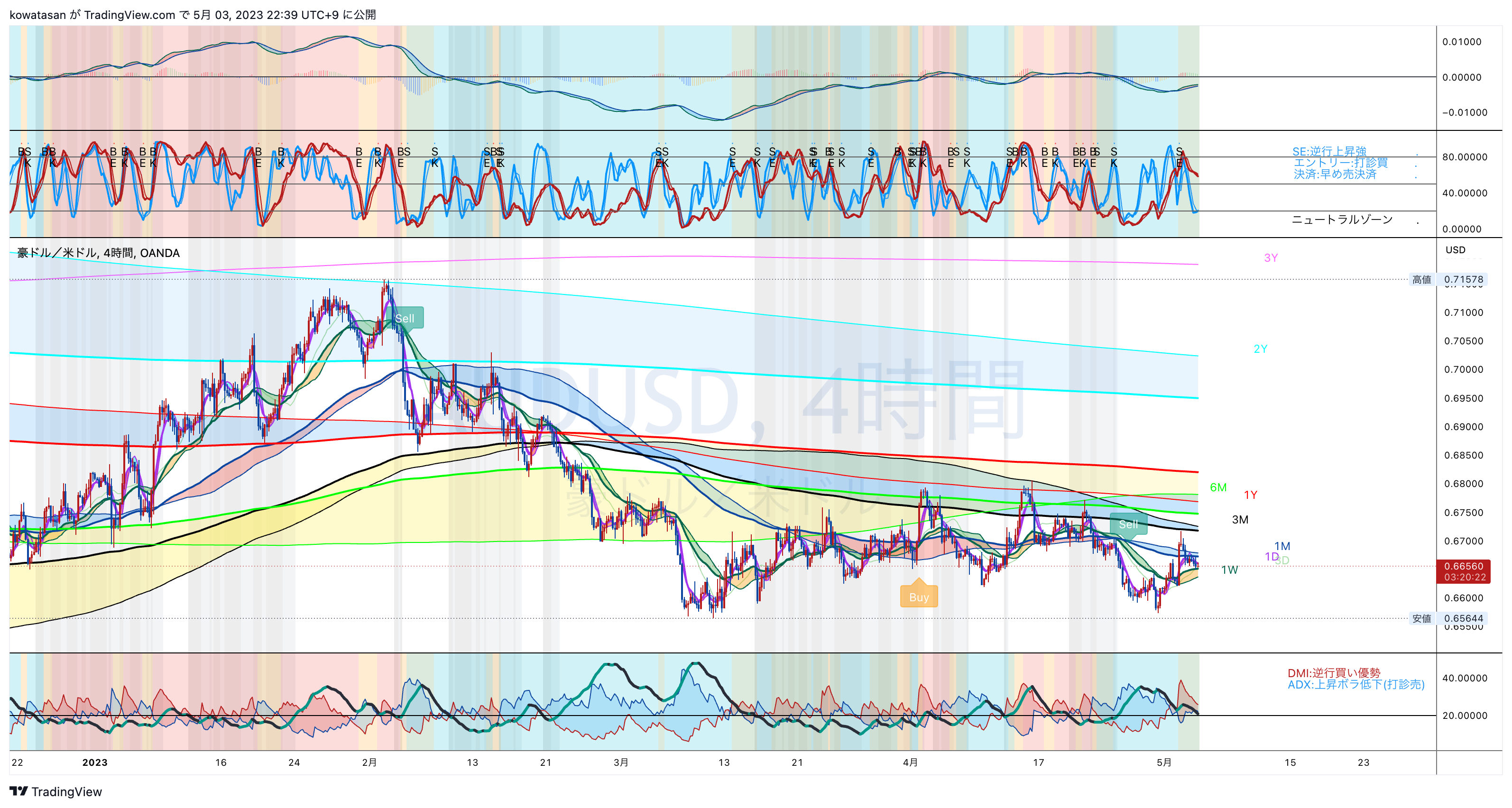Click the 安値 0.65644 price label
Image resolution: width=1512 pixels, height=808 pixels.
1447,618
